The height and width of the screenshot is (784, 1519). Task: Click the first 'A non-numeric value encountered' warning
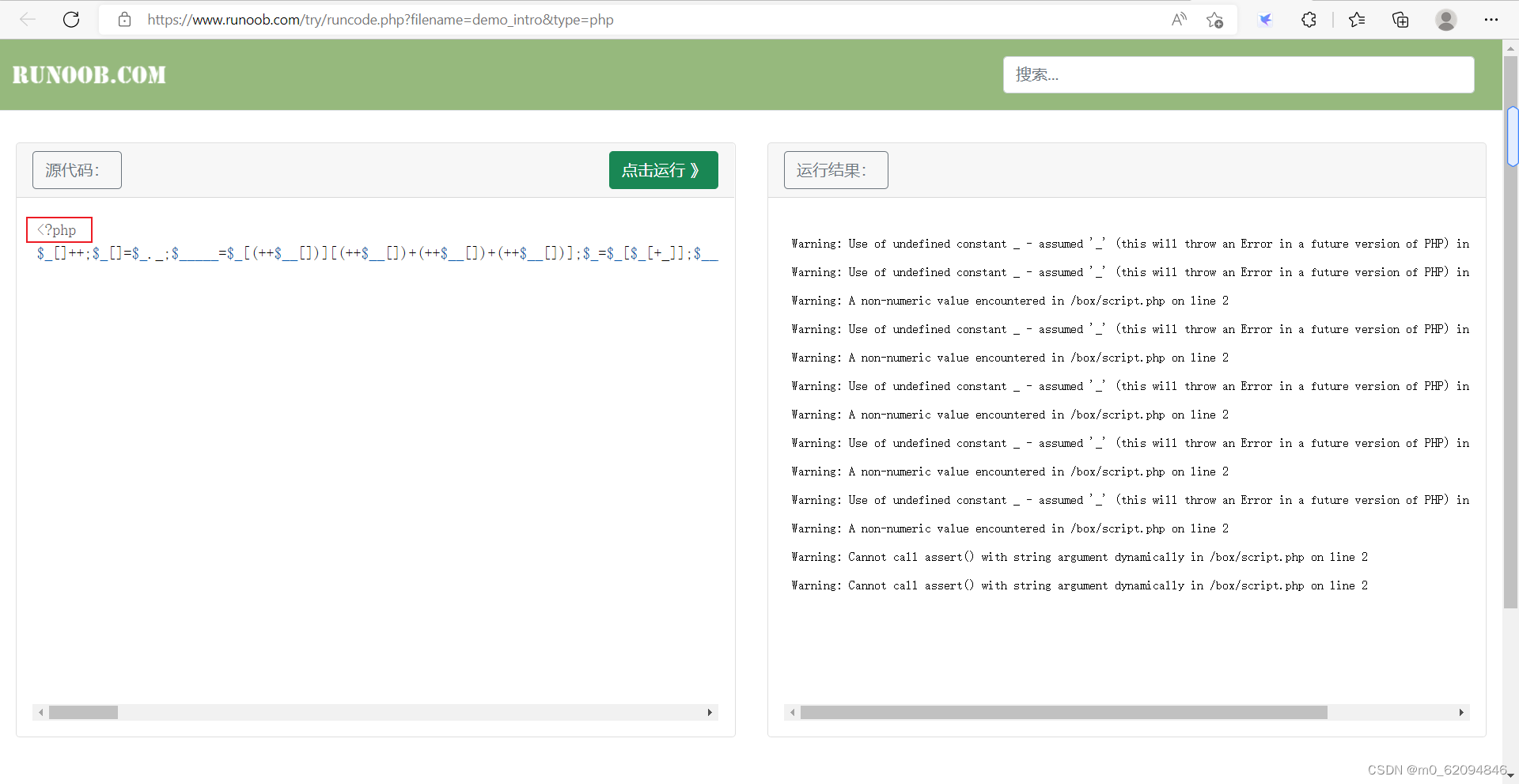pos(1010,301)
